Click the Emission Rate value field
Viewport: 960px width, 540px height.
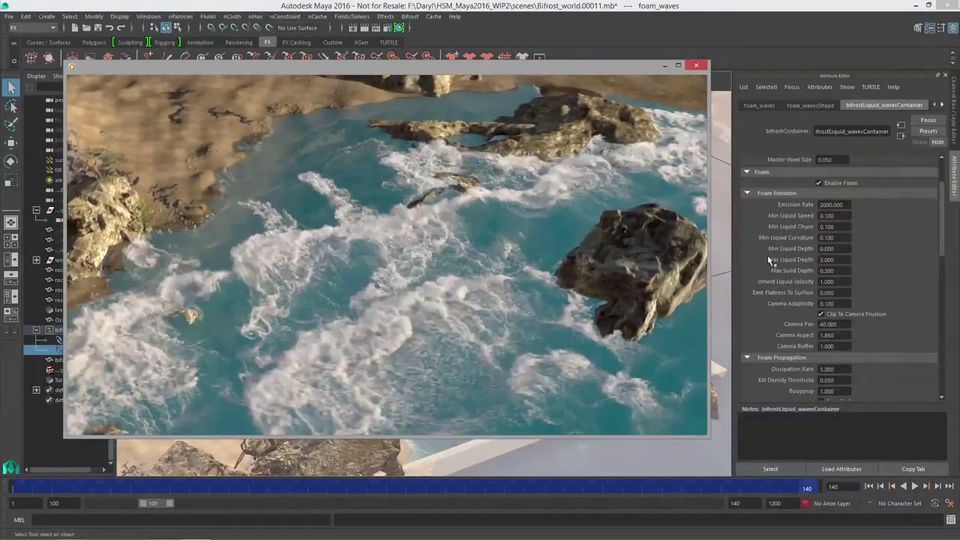coord(833,205)
